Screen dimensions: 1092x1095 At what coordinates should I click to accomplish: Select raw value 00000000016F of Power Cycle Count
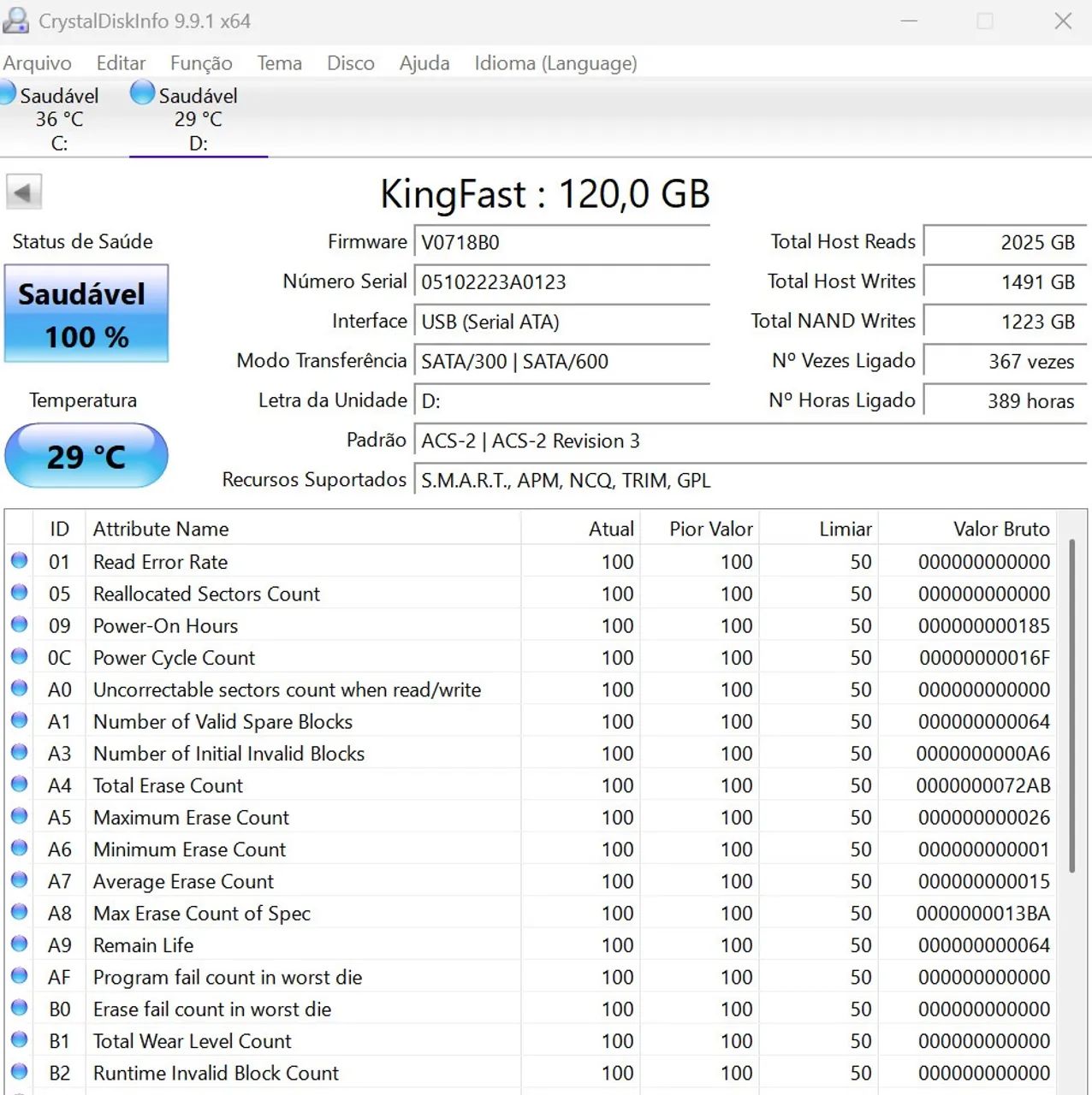(984, 658)
